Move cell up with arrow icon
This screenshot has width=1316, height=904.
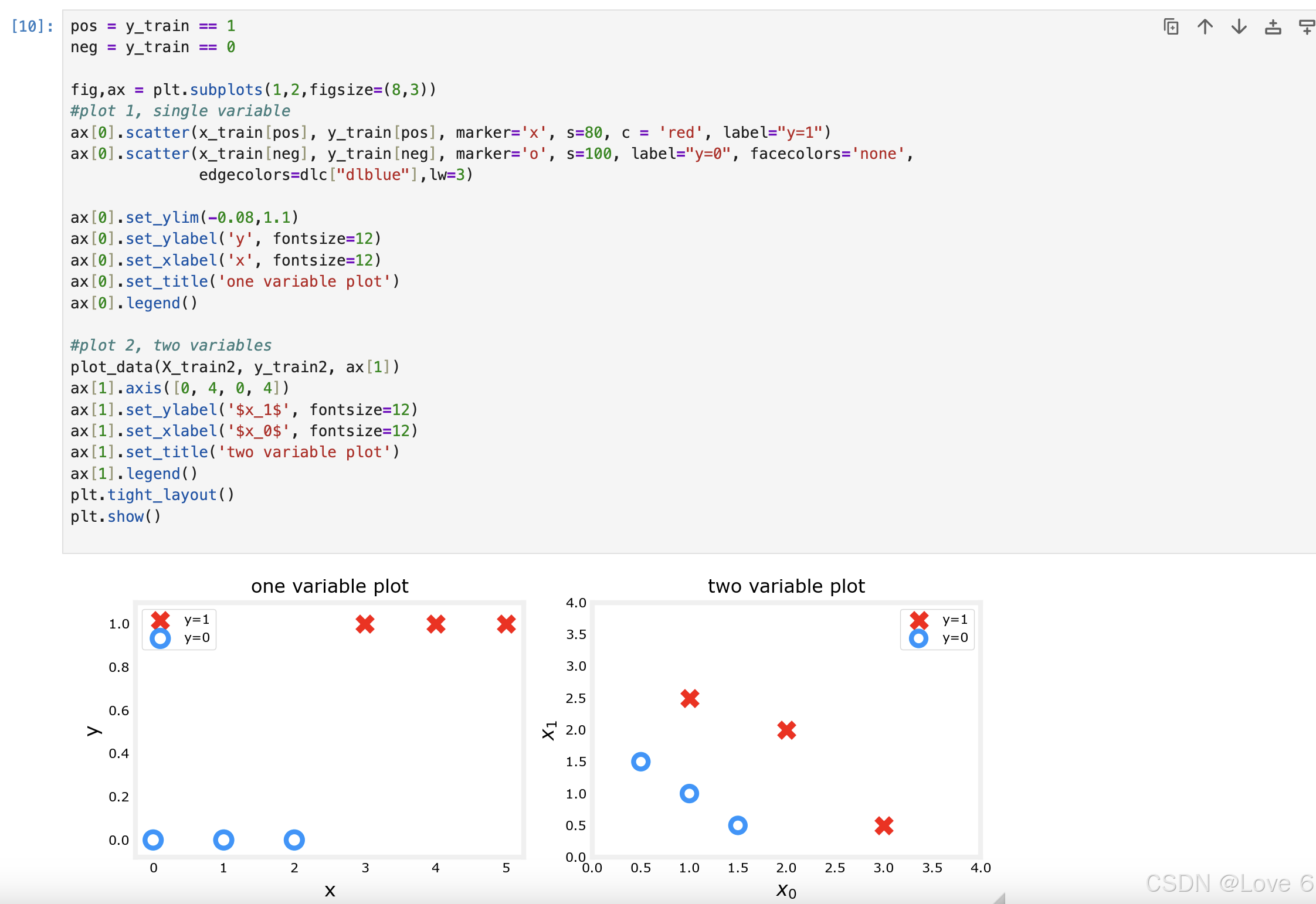tap(1205, 27)
